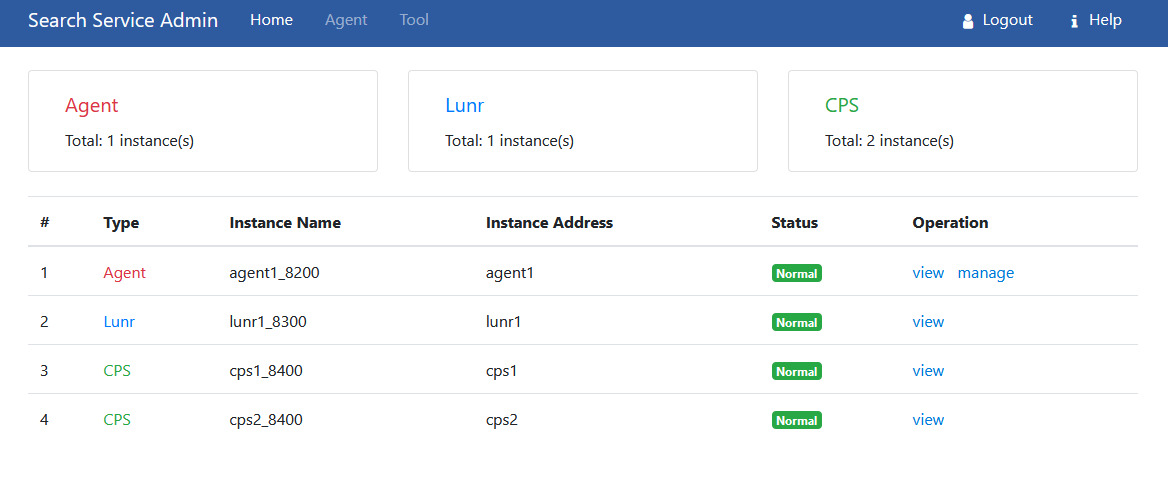Click the Instance Address column header
Viewport: 1168px width, 483px height.
point(549,222)
